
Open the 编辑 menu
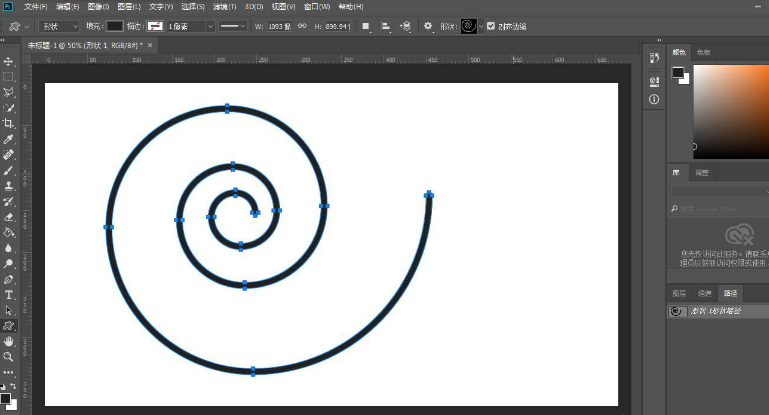pos(67,7)
